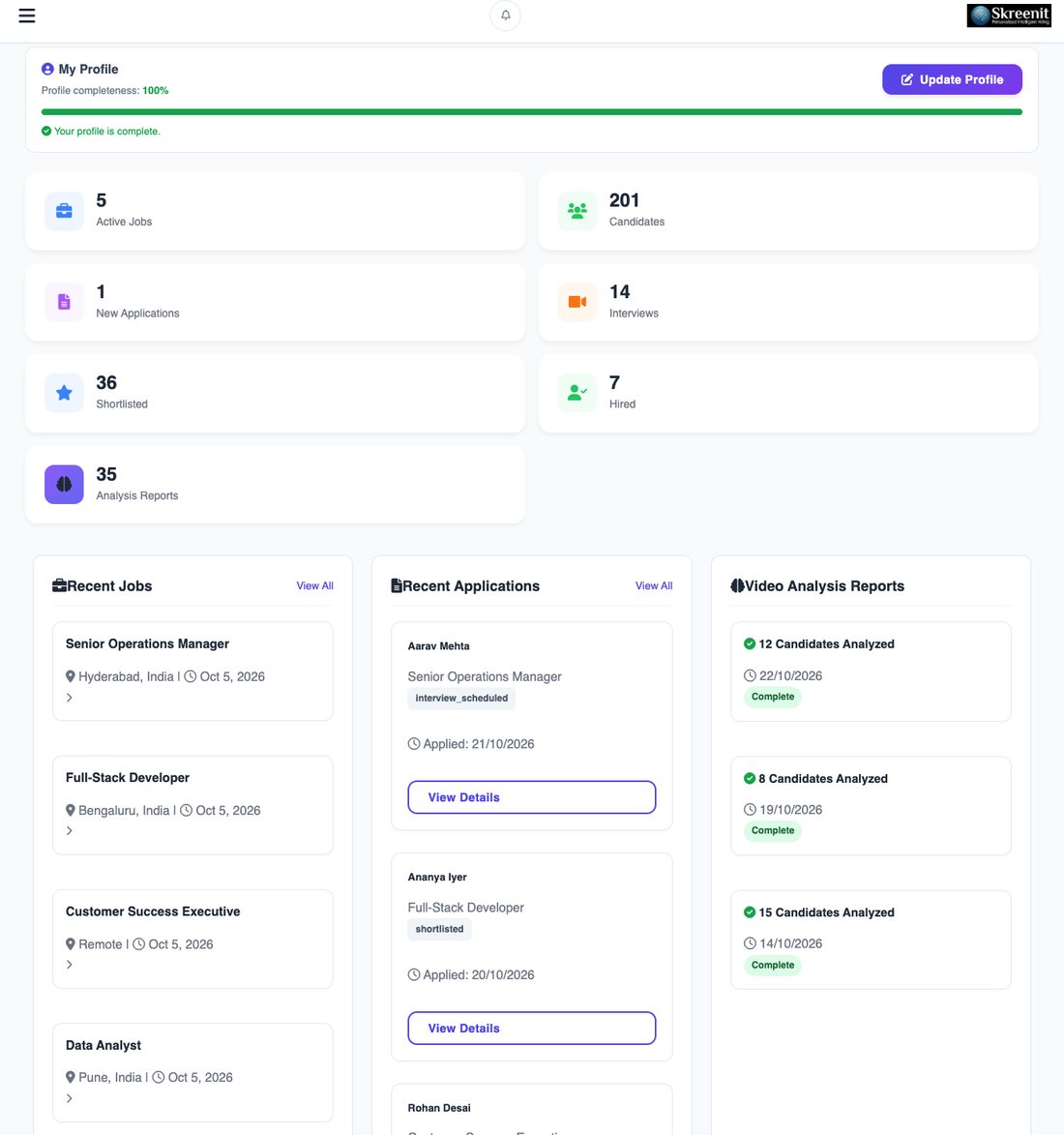Click location pin for Hyderabad, India

click(x=71, y=676)
